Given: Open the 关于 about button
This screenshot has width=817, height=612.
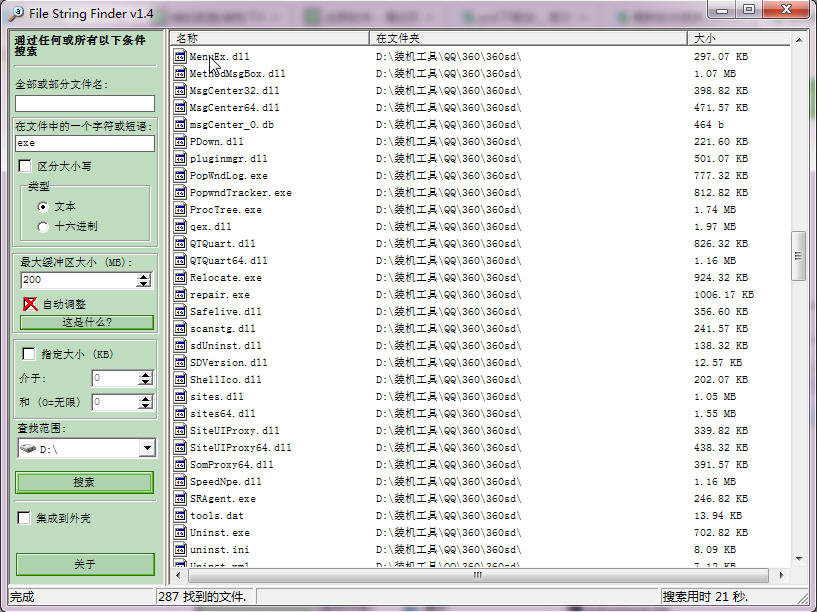Looking at the screenshot, I should pyautogui.click(x=85, y=565).
